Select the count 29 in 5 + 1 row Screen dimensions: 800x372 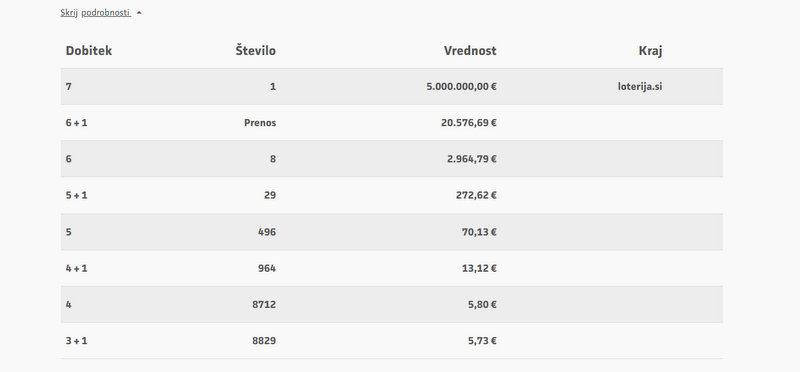coord(270,195)
